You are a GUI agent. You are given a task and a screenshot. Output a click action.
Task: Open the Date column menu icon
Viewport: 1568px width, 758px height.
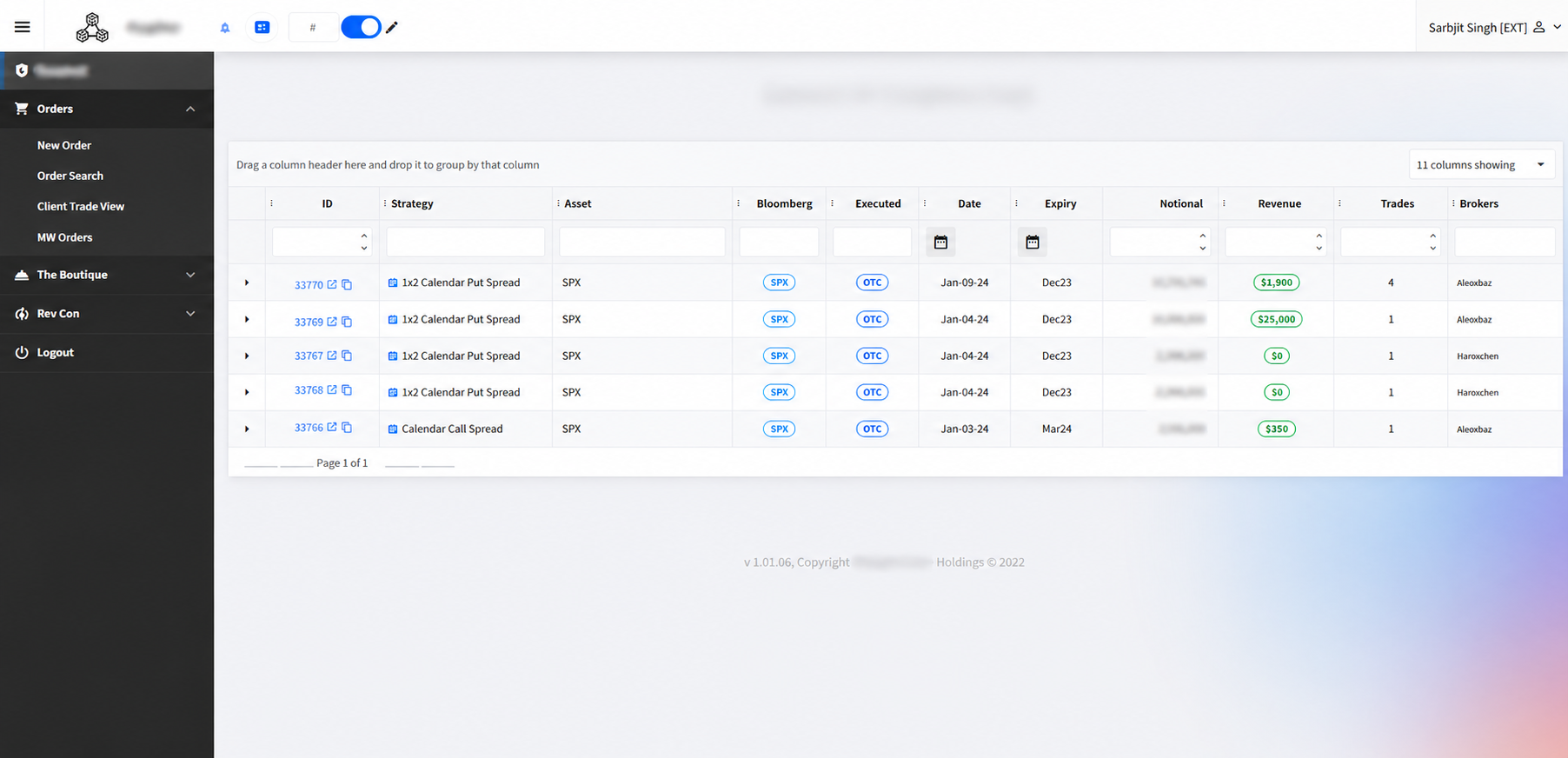[925, 203]
